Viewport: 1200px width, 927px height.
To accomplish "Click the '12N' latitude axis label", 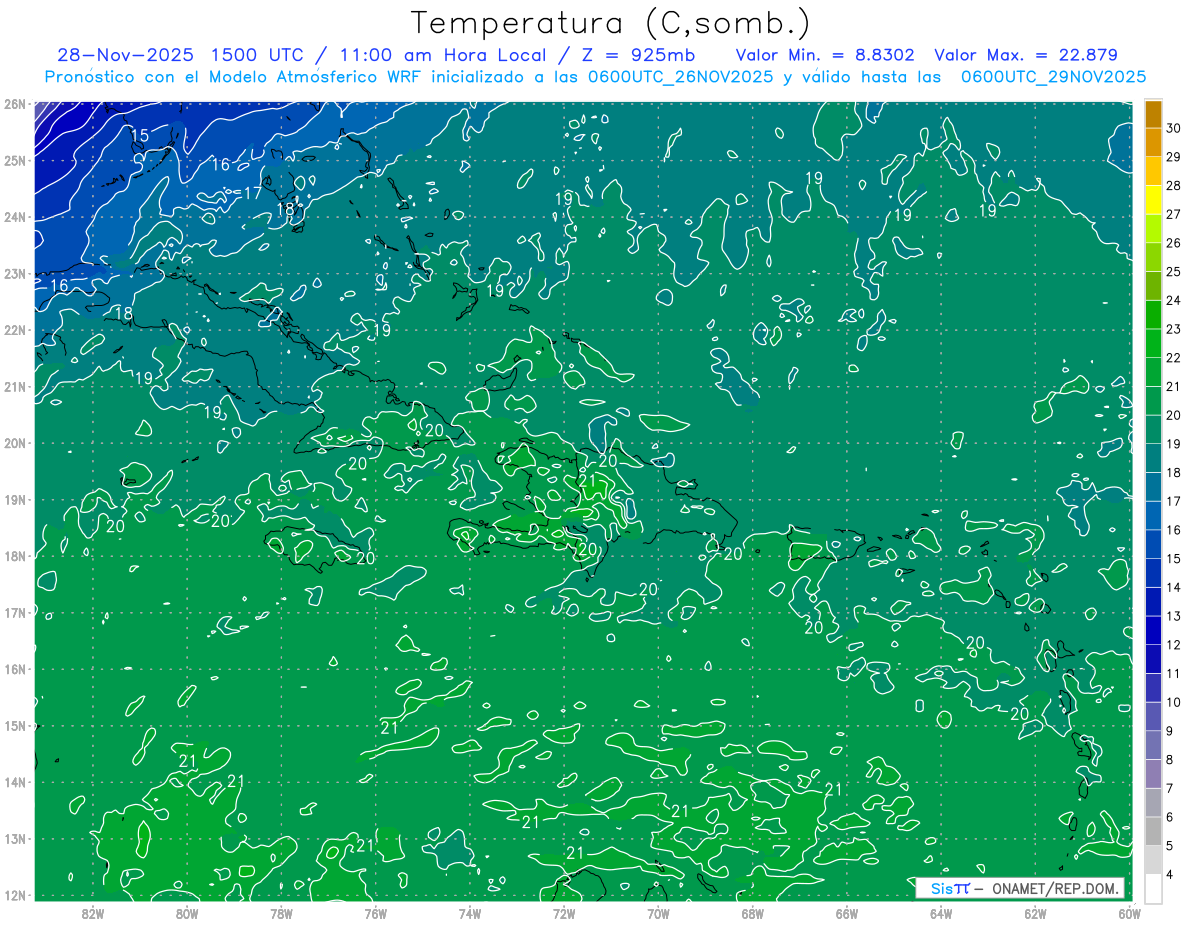I will tap(15, 895).
